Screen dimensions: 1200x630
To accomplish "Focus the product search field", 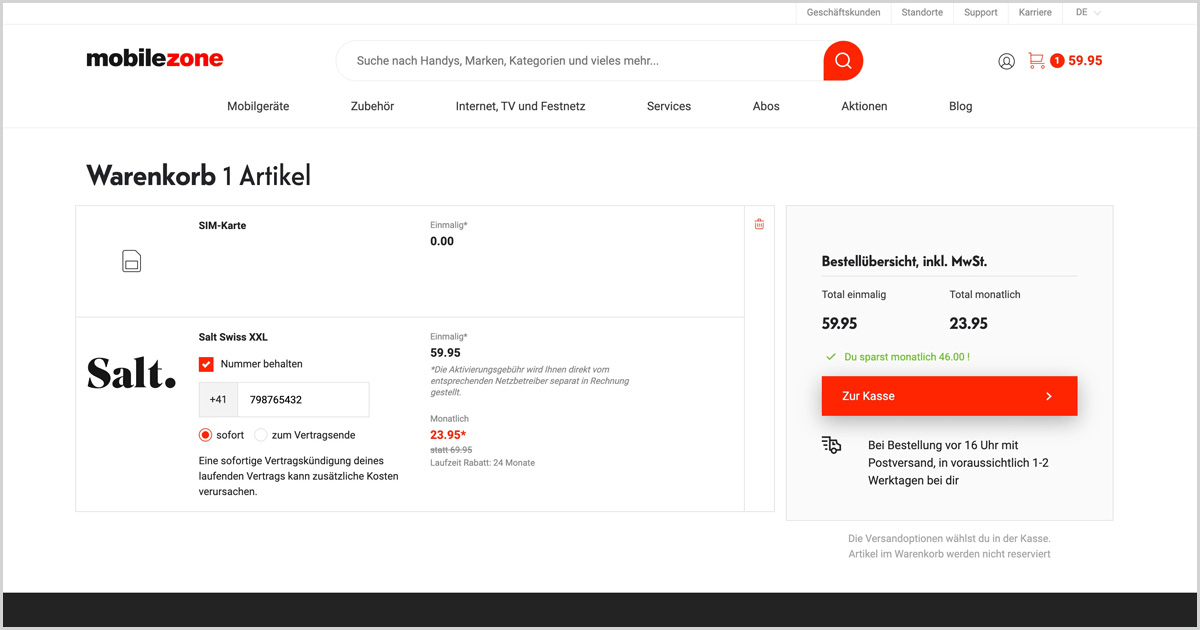I will click(580, 61).
